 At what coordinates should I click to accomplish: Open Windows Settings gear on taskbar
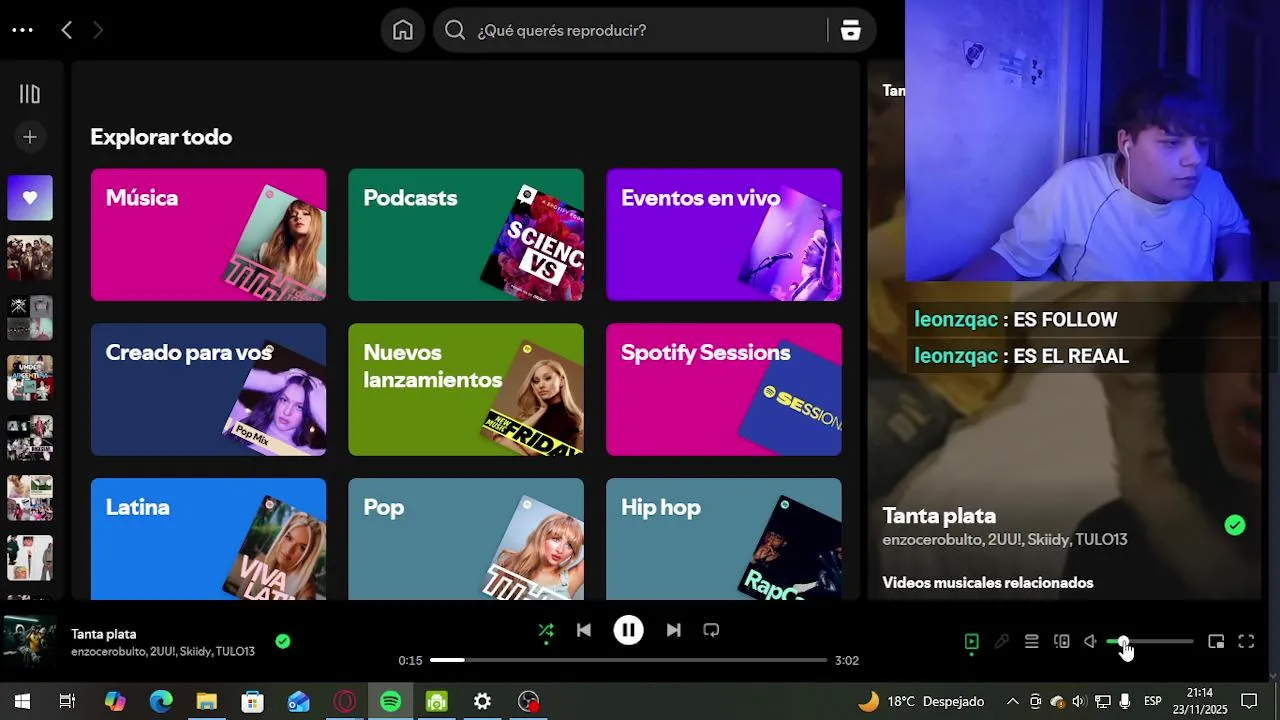(x=483, y=702)
